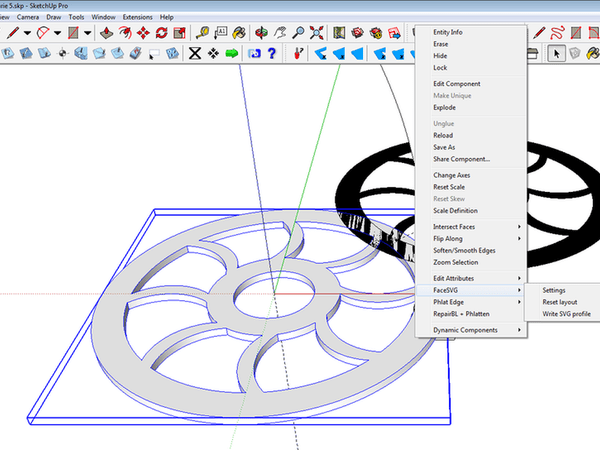
Task: Click Write SVG profile in submenu
Action: 565,314
